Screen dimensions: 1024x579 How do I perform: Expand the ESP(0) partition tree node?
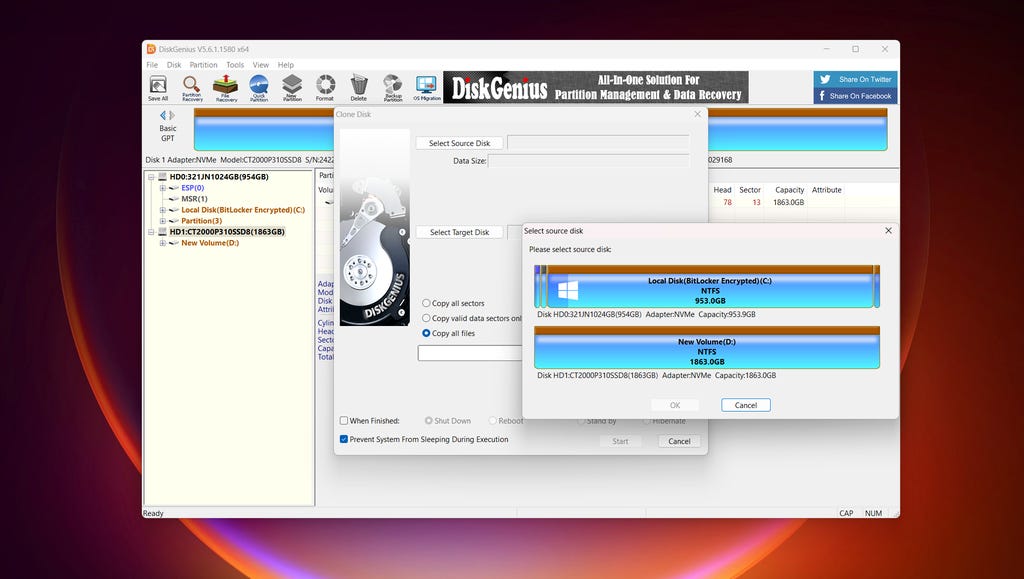[x=164, y=188]
